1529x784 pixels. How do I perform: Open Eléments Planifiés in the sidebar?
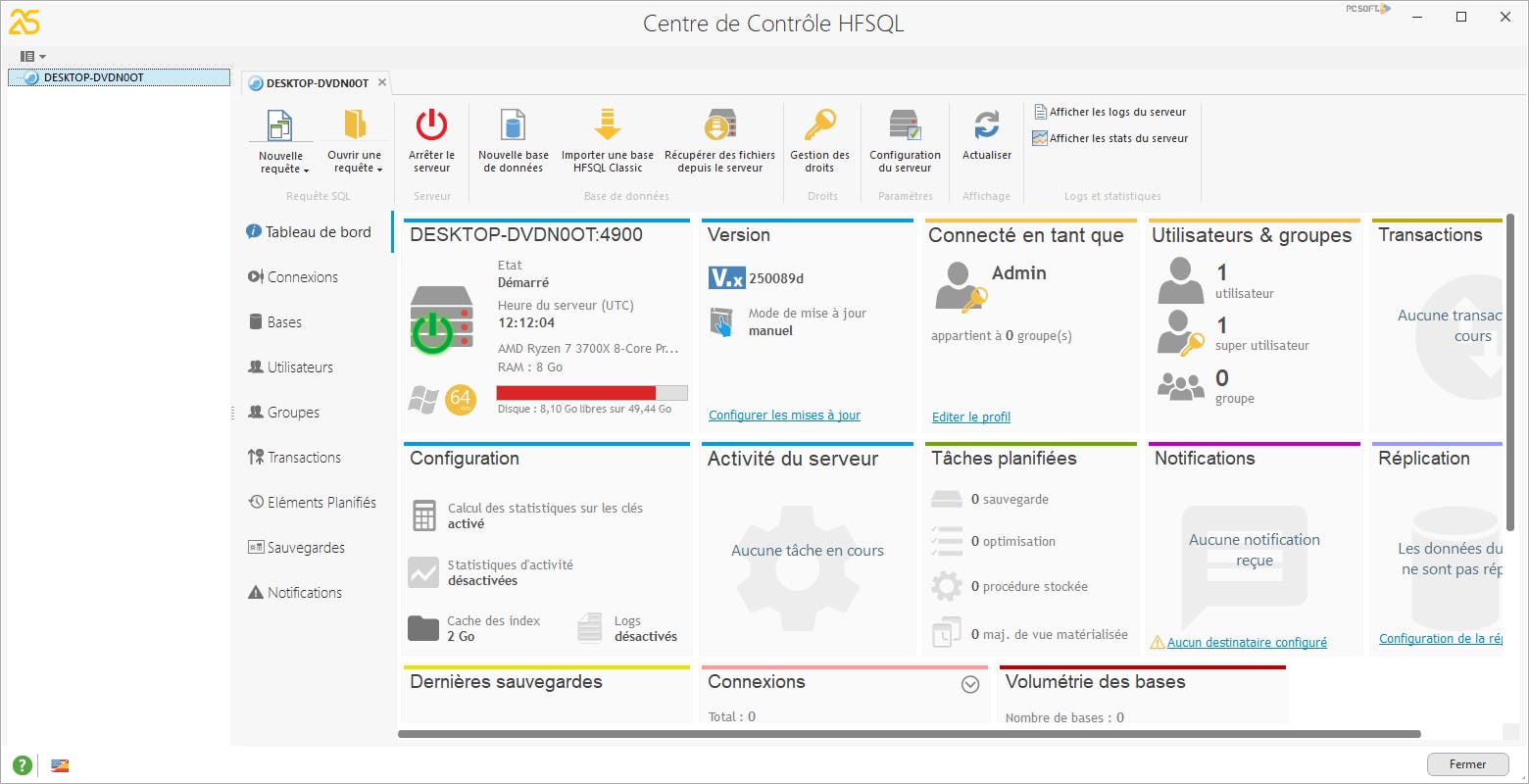coord(313,503)
